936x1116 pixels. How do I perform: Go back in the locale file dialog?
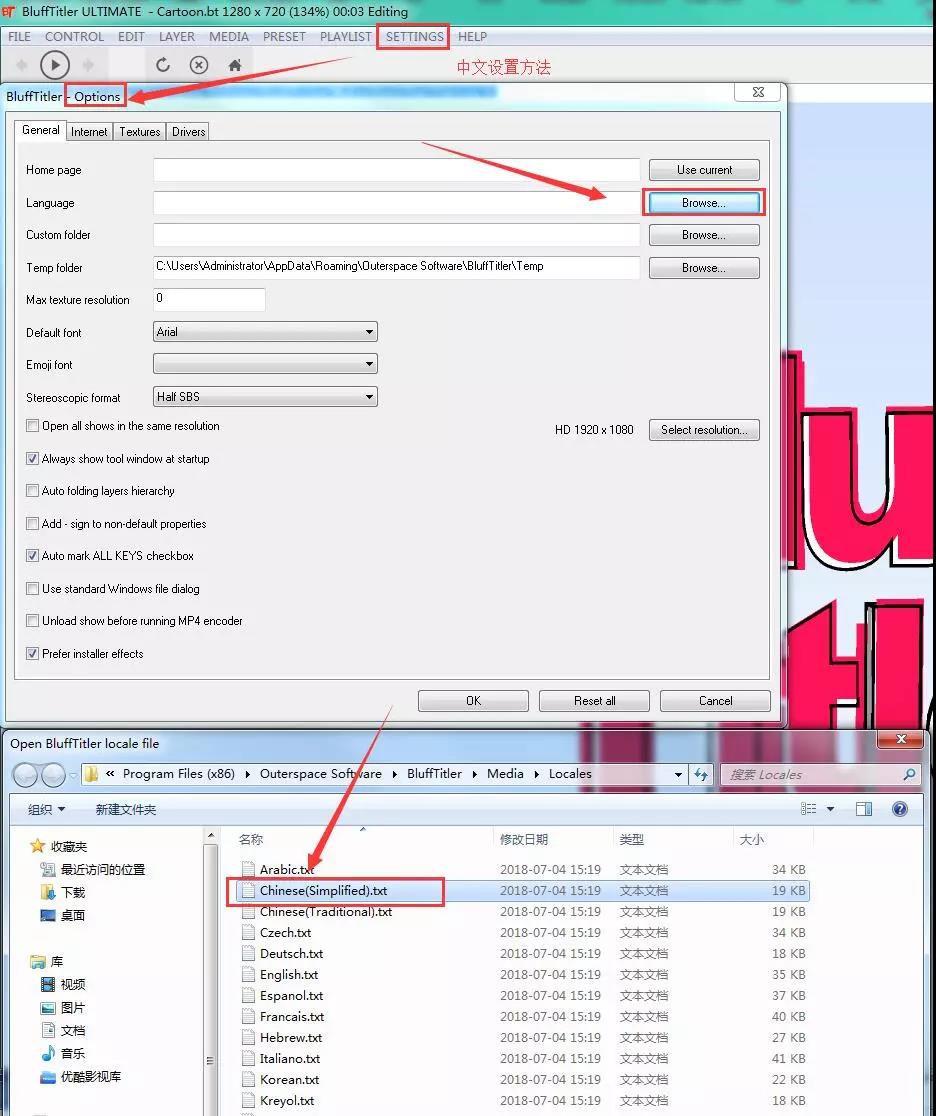coord(26,774)
